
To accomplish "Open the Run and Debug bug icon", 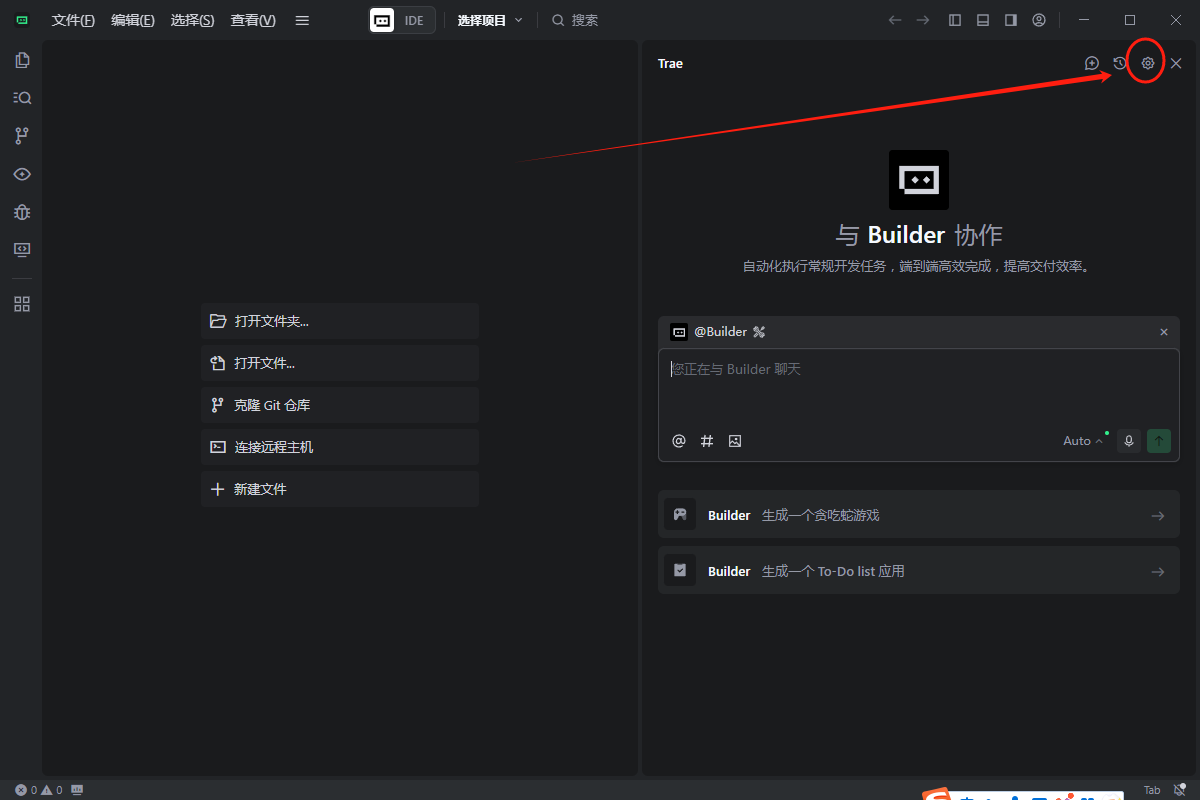I will pos(22,212).
